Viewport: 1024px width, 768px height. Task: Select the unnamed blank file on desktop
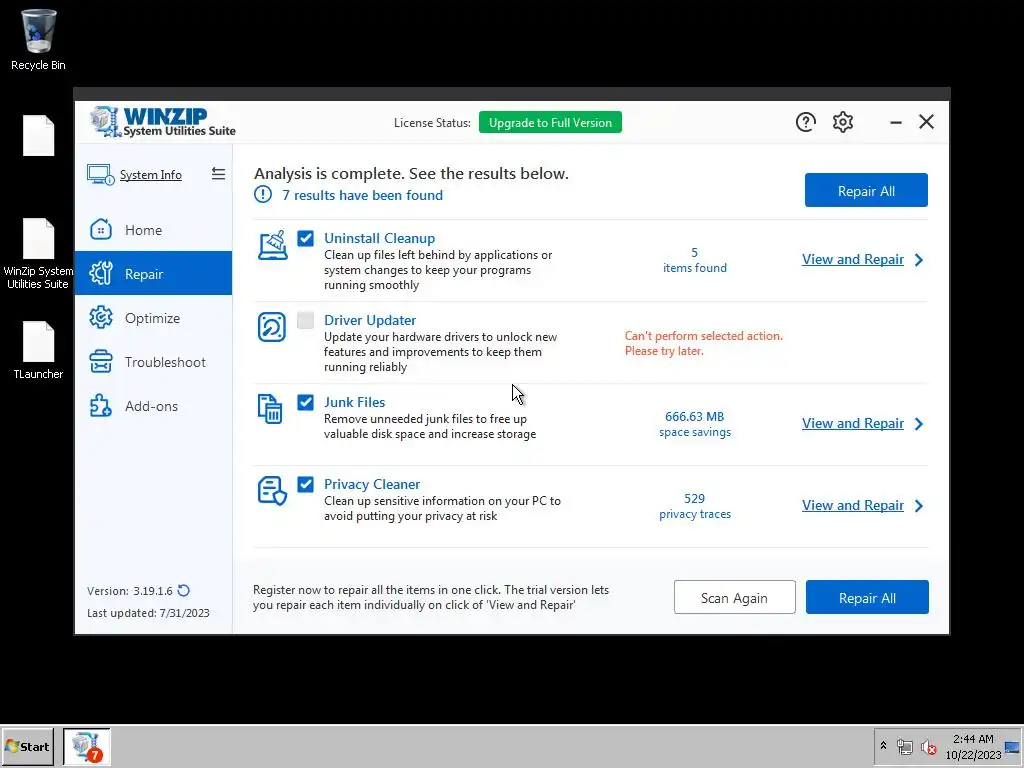coord(39,135)
